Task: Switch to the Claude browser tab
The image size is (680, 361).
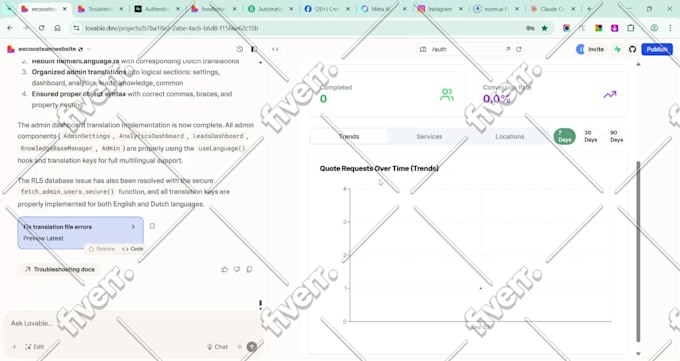Action: [553, 9]
